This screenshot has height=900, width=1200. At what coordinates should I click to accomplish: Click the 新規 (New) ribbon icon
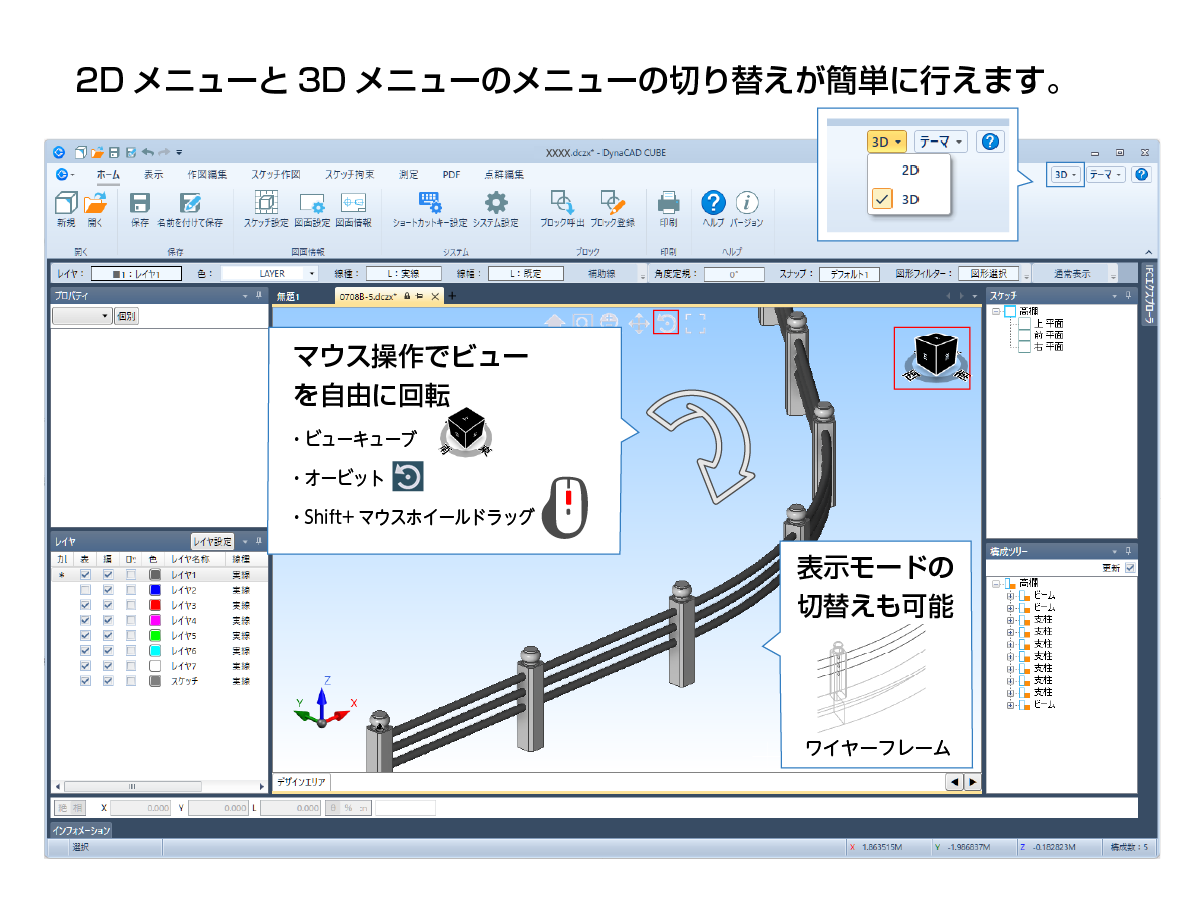click(x=66, y=203)
